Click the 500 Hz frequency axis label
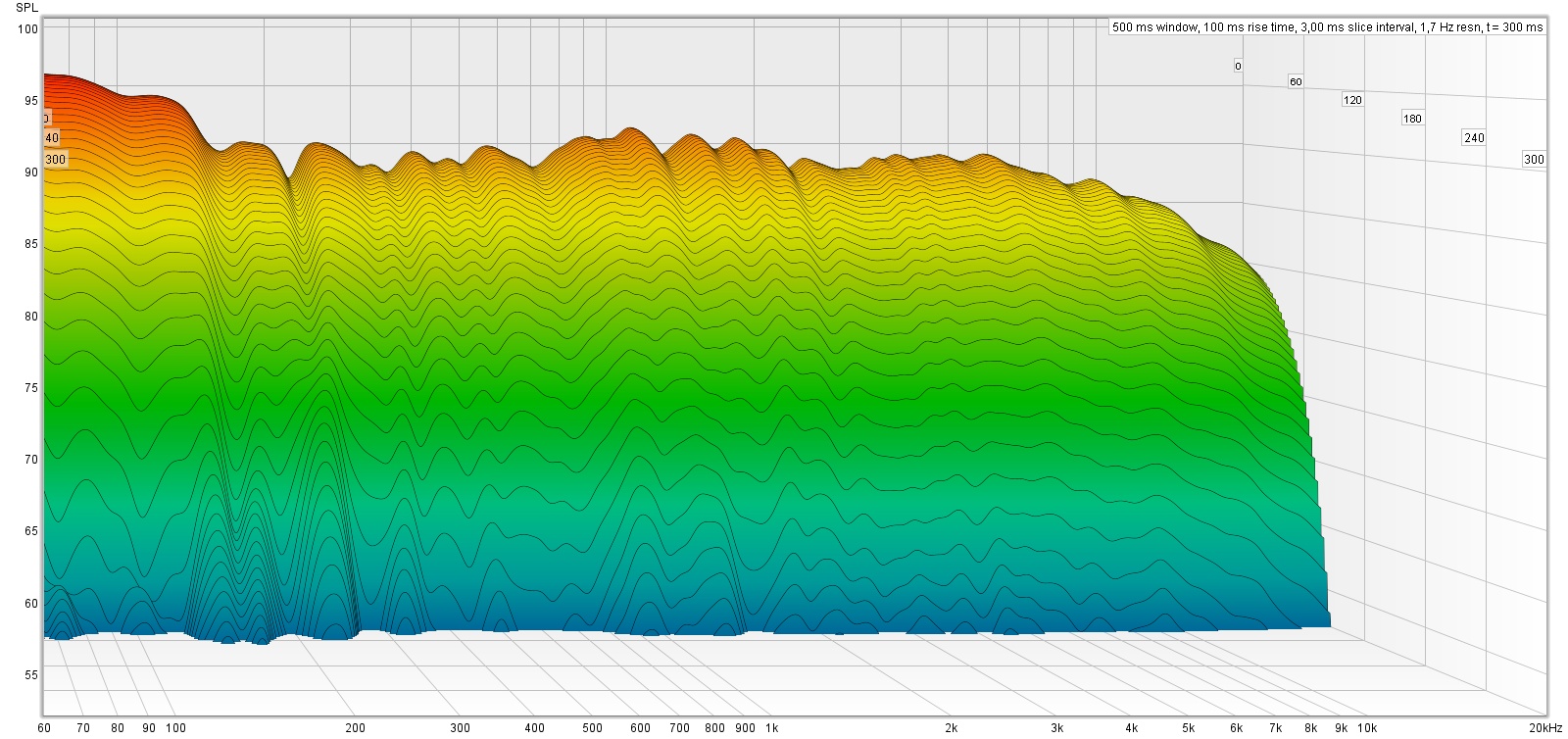The image size is (1568, 739). pyautogui.click(x=592, y=728)
